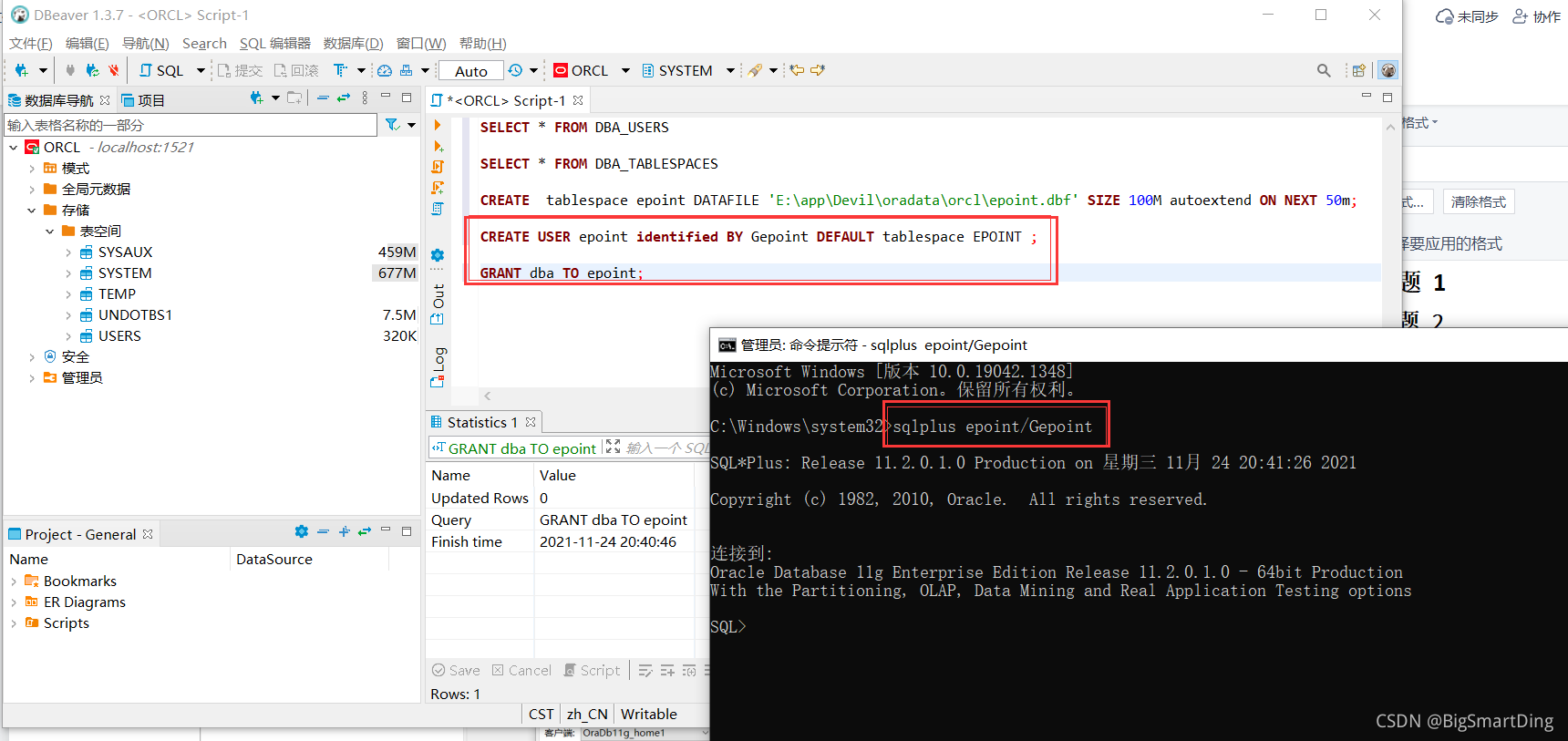This screenshot has height=741, width=1568.
Task: Open the 数据库(D) menu
Action: pos(354,43)
